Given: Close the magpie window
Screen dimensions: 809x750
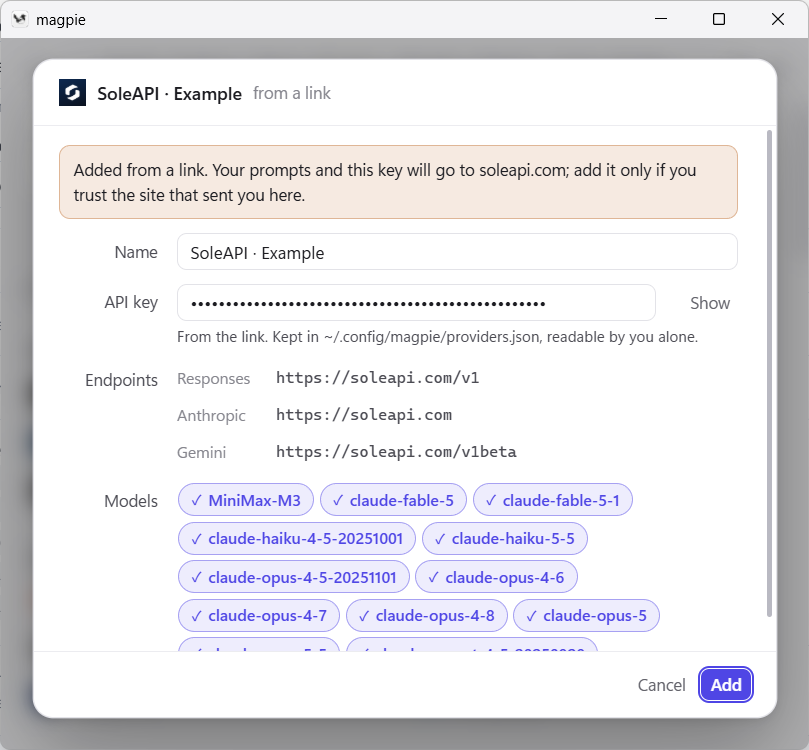Looking at the screenshot, I should click(778, 19).
